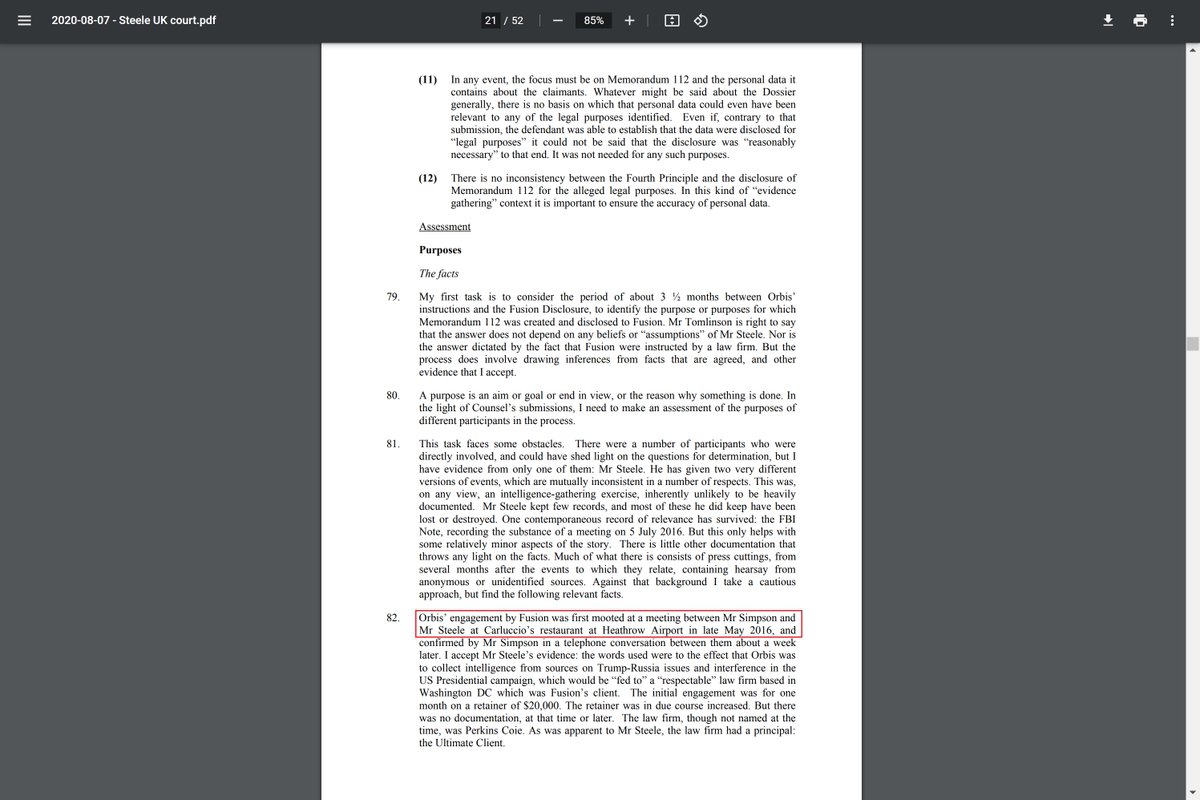Click the line 'In any event, the focus must be'
Screen dimensions: 1200x800
[624, 79]
